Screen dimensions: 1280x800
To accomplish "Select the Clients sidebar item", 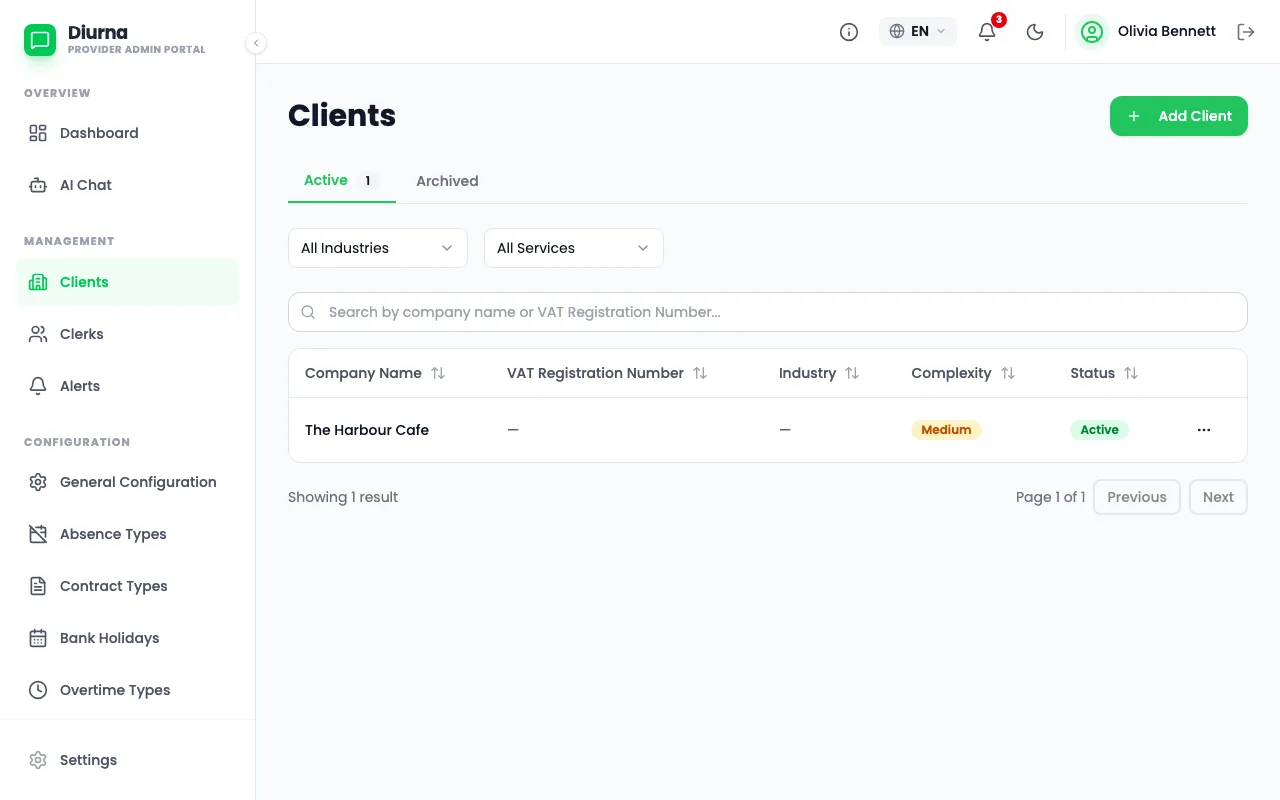I will click(x=128, y=282).
